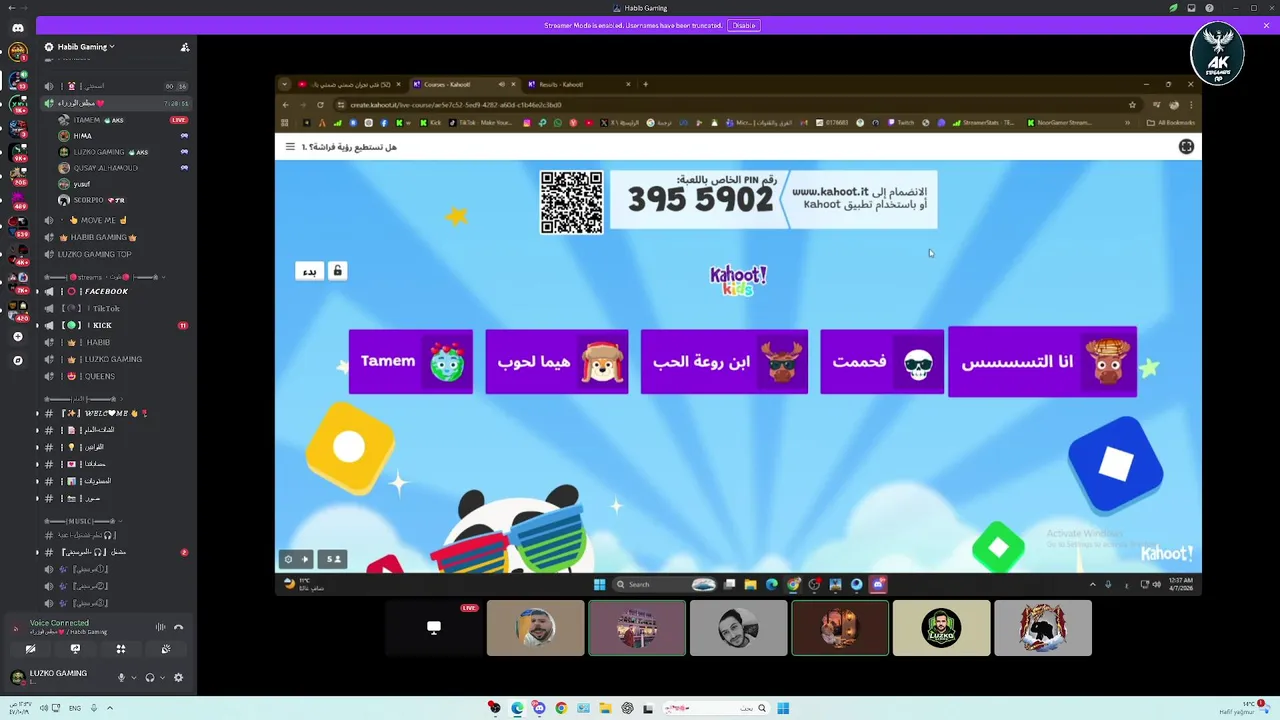
Task: Click the Kahoot start button بدء
Action: [310, 271]
